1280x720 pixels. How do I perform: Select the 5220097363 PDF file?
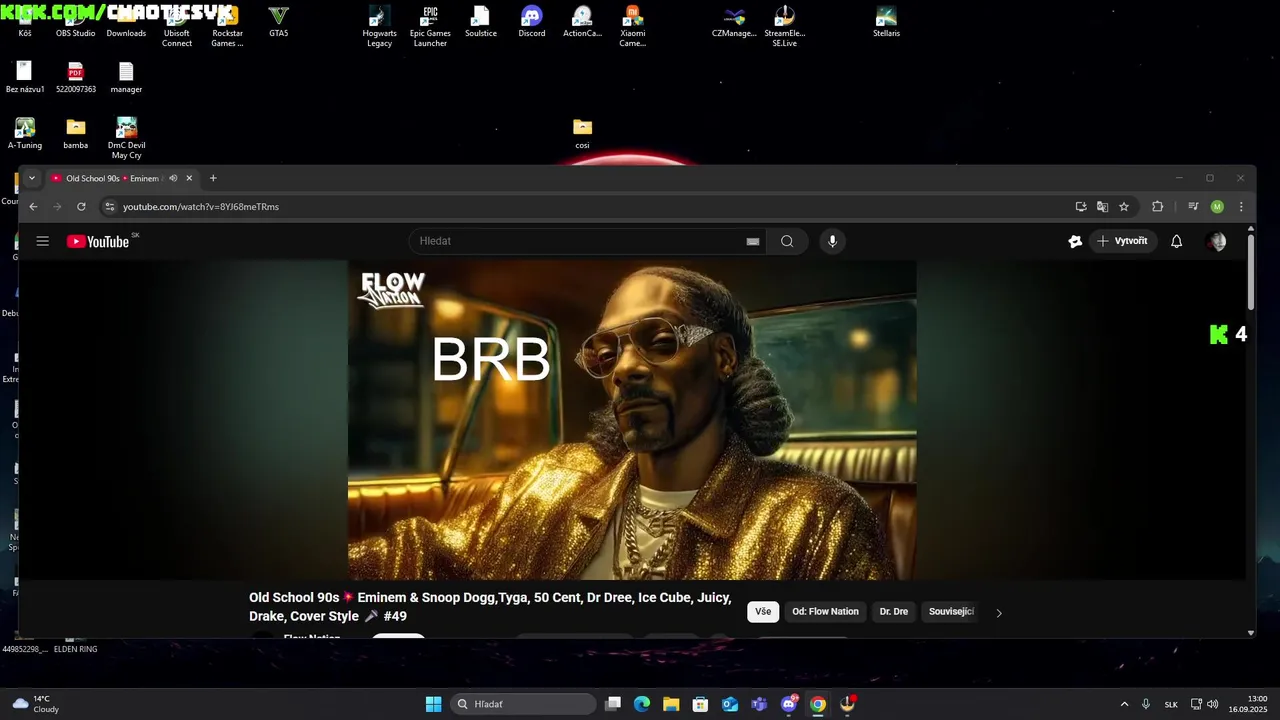pos(75,78)
